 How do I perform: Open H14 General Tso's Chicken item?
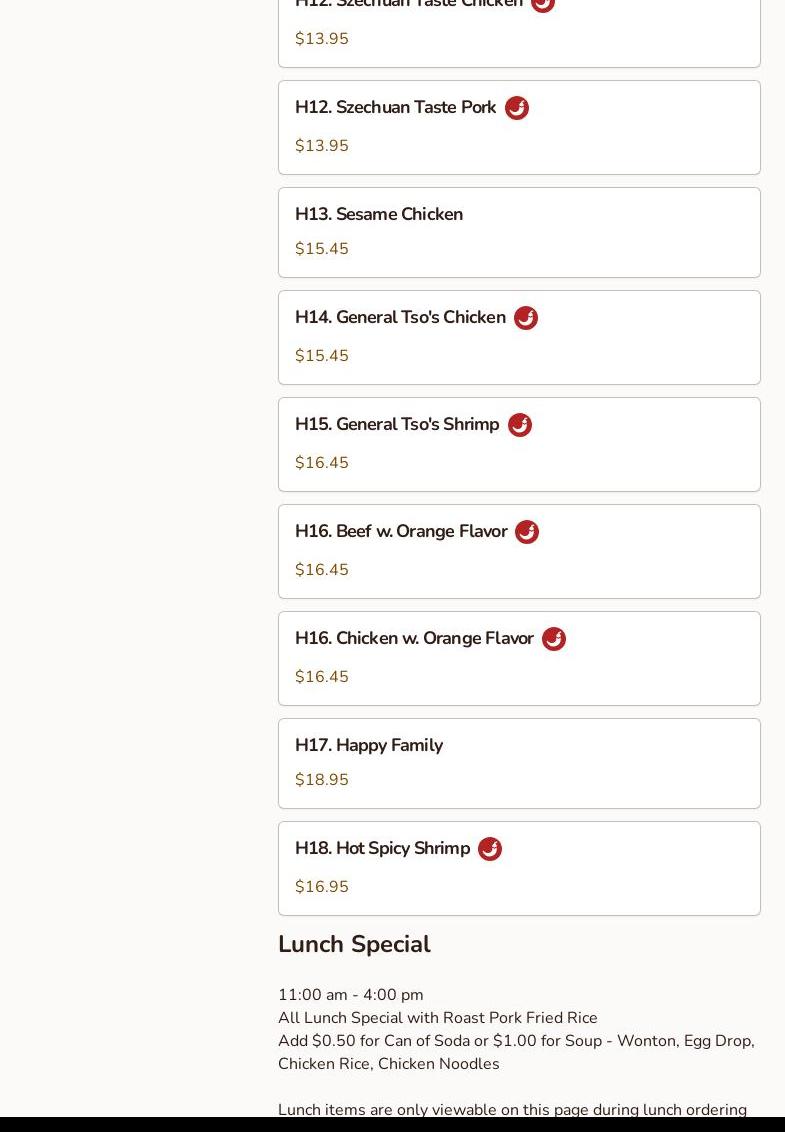coord(400,317)
